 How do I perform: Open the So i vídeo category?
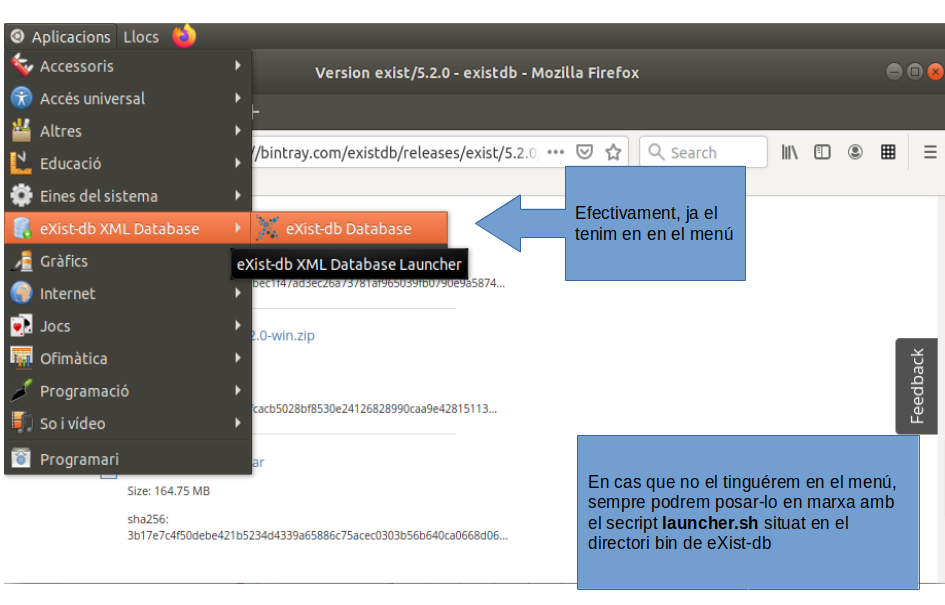click(x=128, y=424)
